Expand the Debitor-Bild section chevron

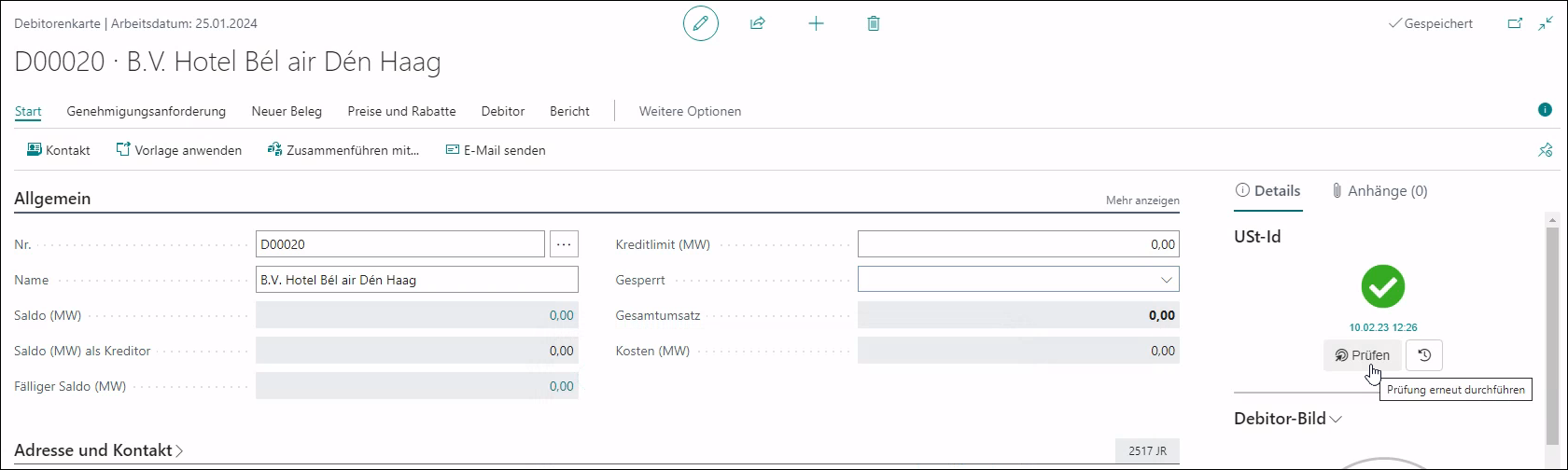point(1336,419)
